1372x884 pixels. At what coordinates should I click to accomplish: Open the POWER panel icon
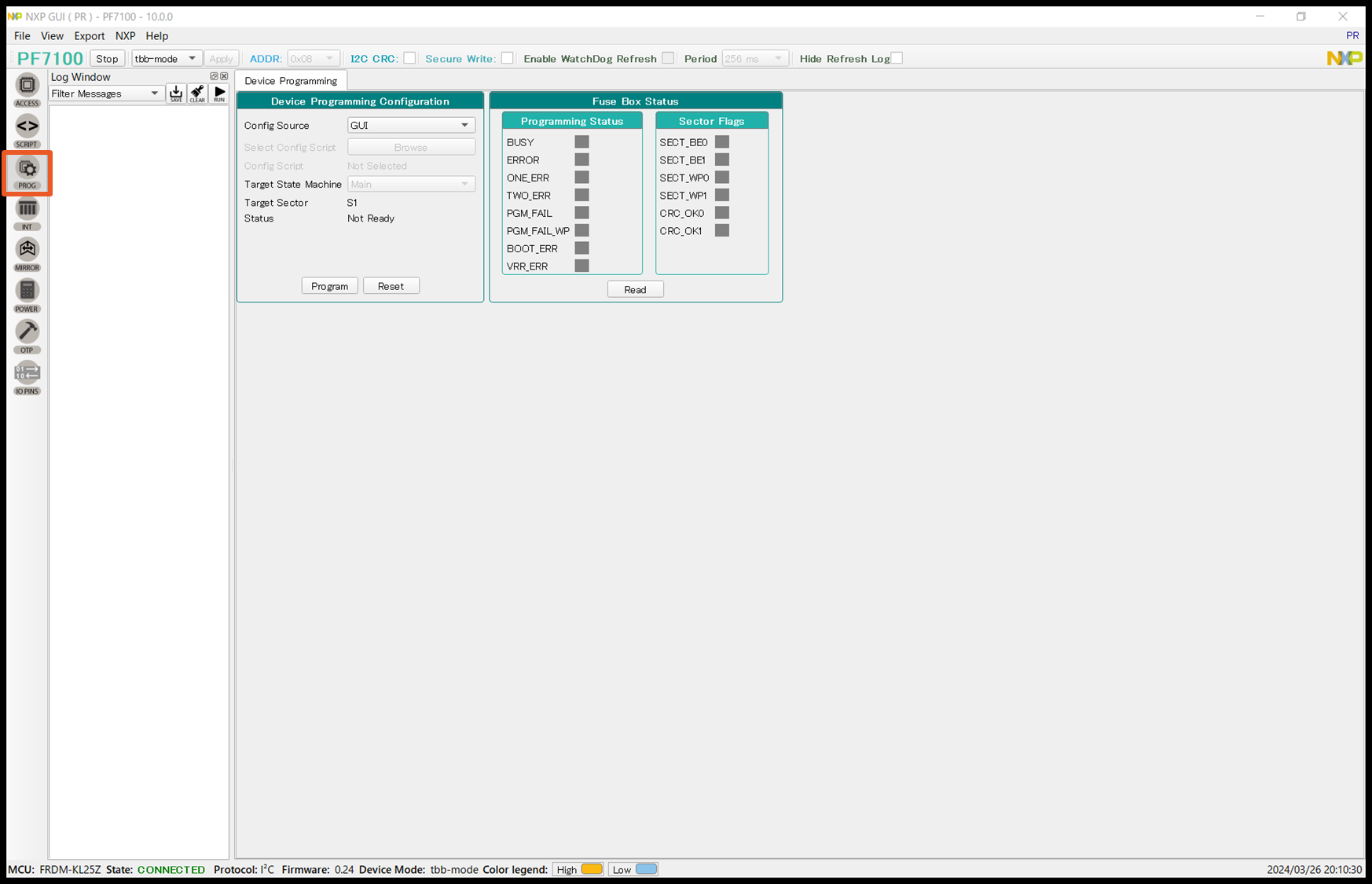click(27, 295)
